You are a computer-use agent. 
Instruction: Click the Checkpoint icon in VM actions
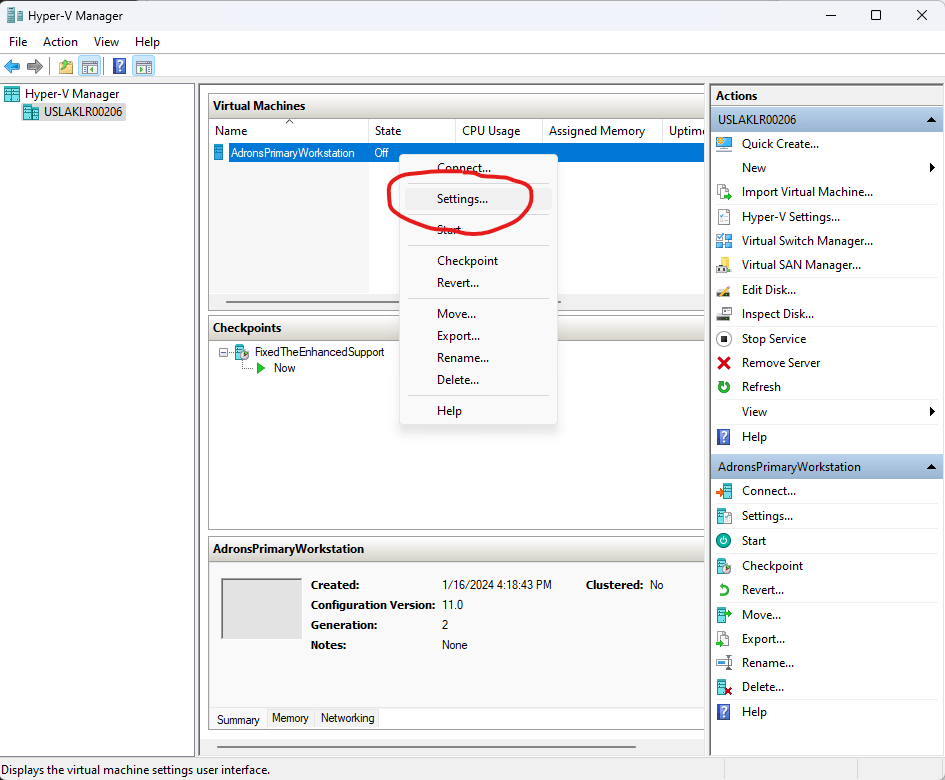(724, 566)
